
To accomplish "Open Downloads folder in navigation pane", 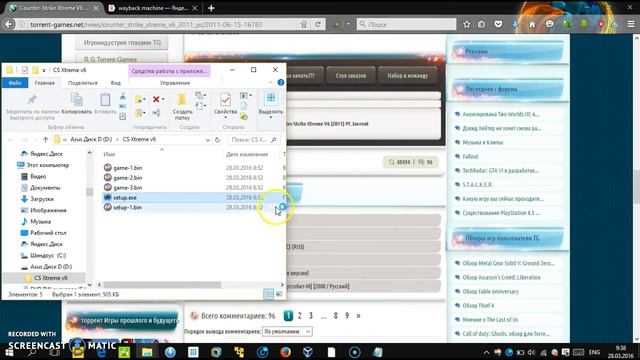I will (x=42, y=199).
